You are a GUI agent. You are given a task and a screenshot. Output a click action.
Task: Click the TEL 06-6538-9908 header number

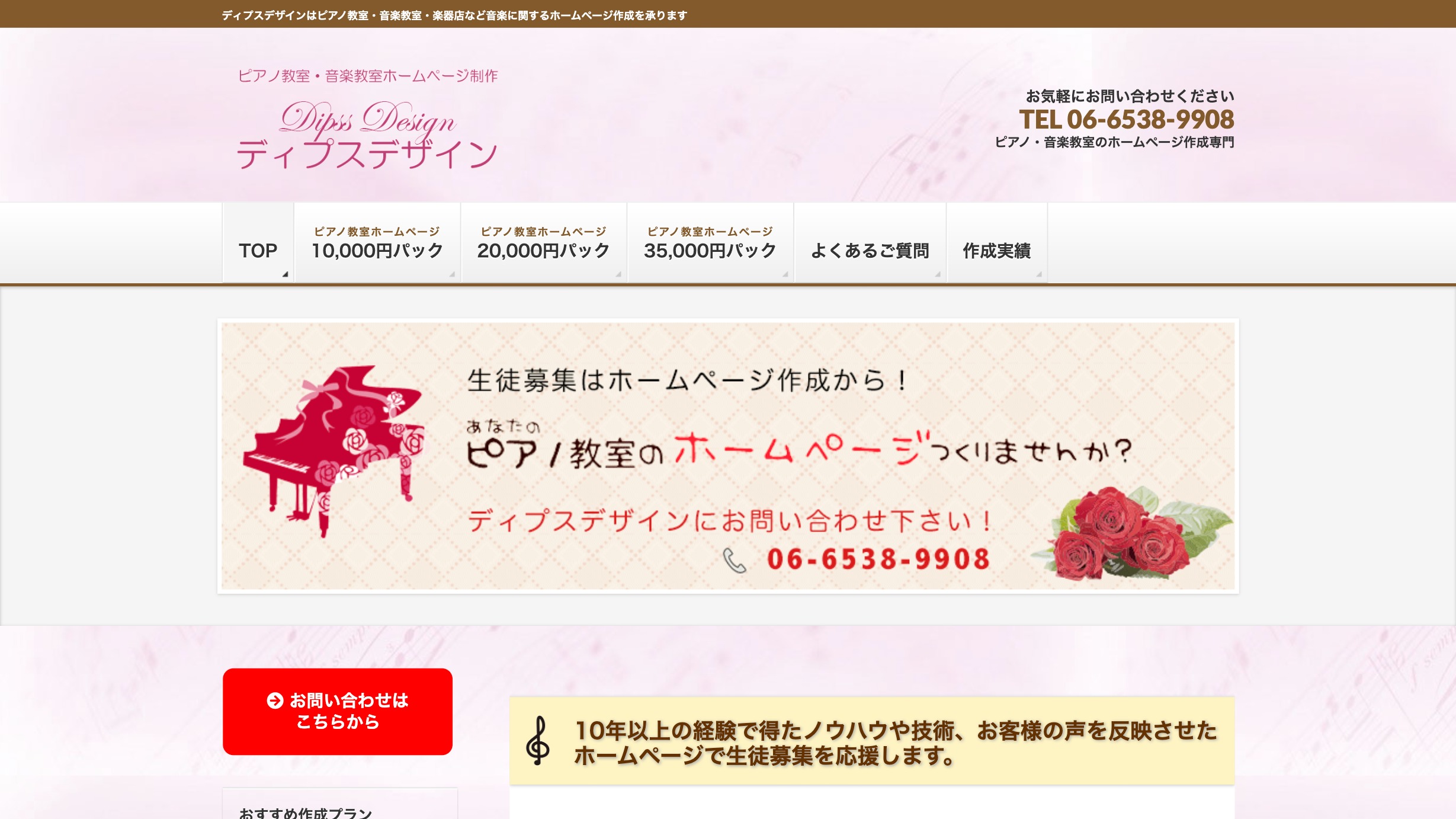1126,120
